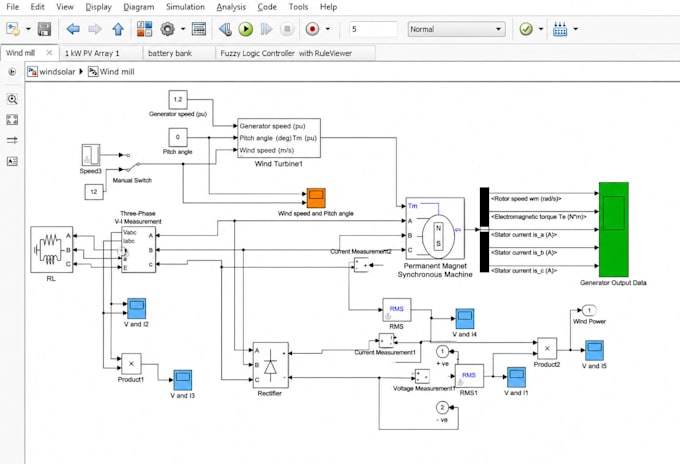680x464 pixels.
Task: Click the Zoom magnifier icon in palette
Action: coord(12,99)
